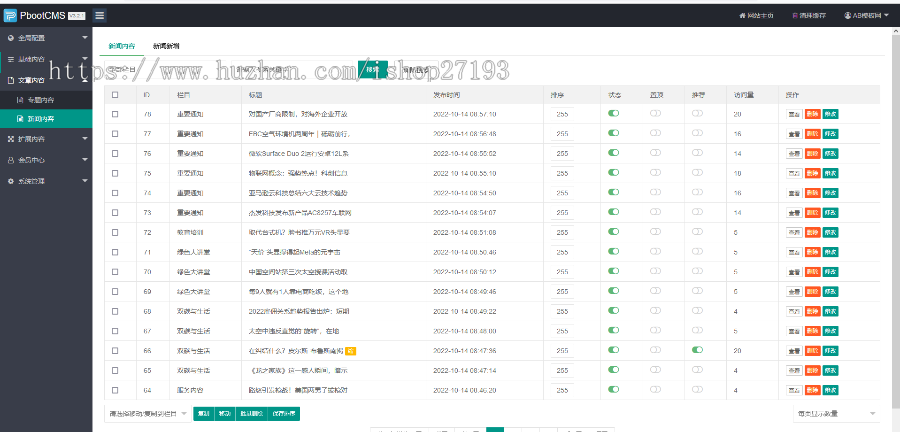Click the orange delete button for ID 69
Image resolution: width=900 pixels, height=432 pixels.
pos(812,291)
